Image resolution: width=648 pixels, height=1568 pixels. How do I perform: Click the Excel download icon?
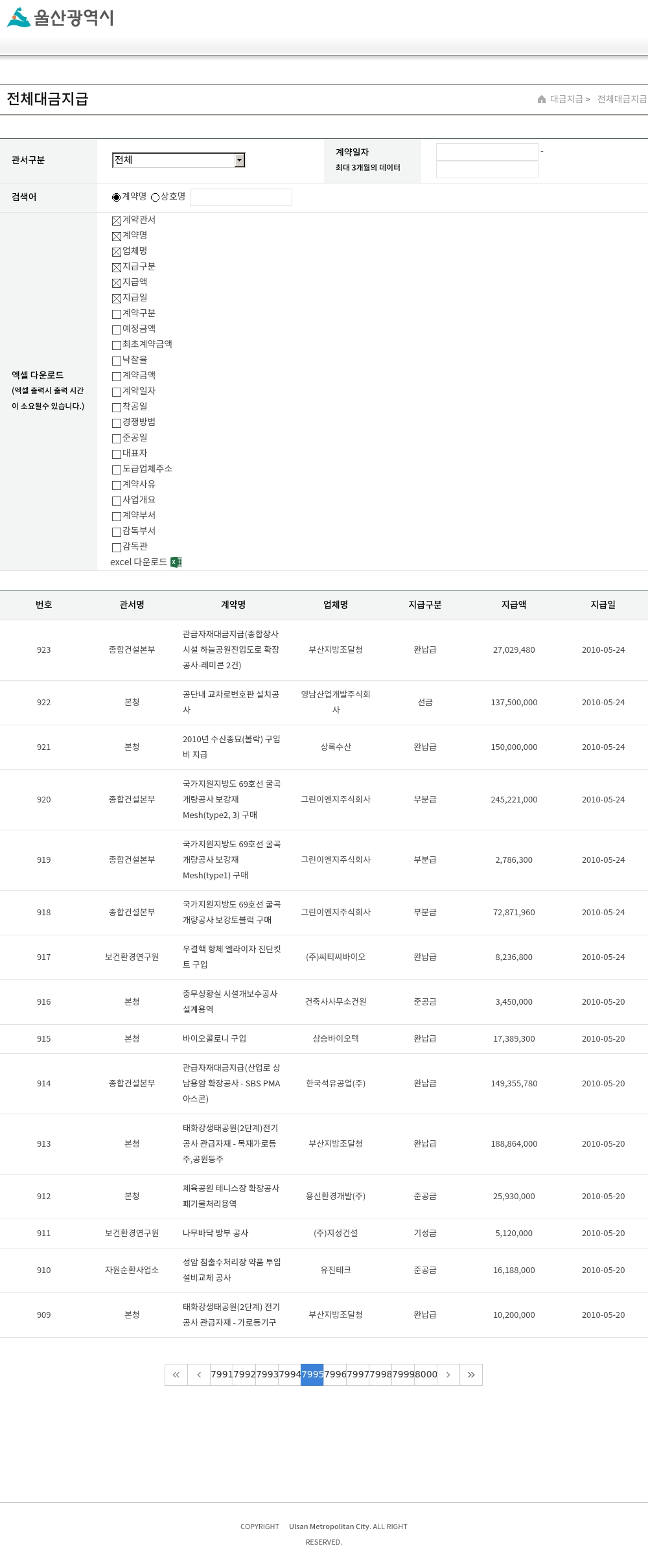tap(176, 562)
